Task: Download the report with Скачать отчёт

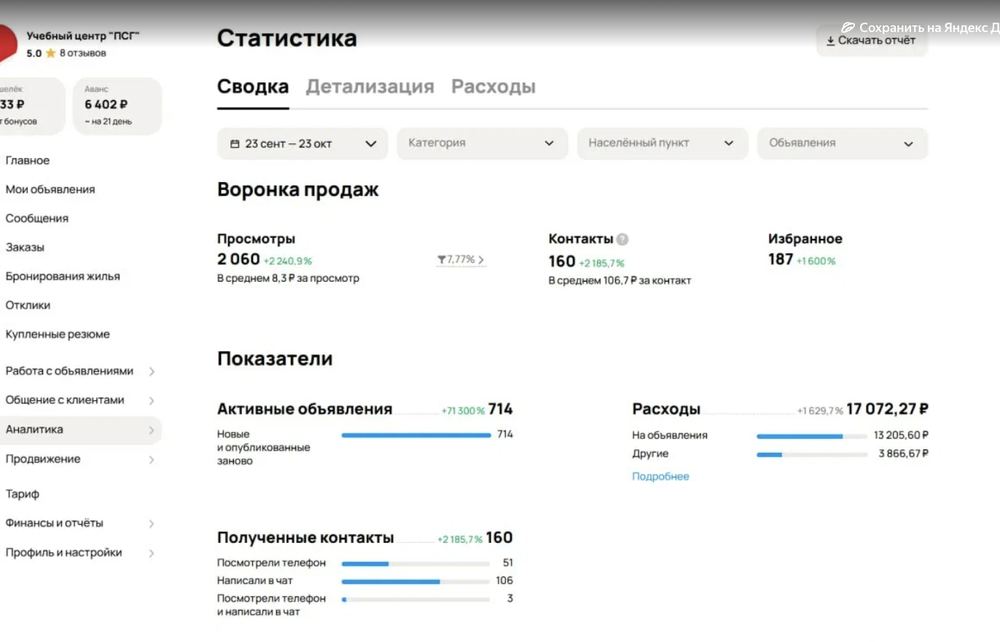Action: pyautogui.click(x=871, y=41)
